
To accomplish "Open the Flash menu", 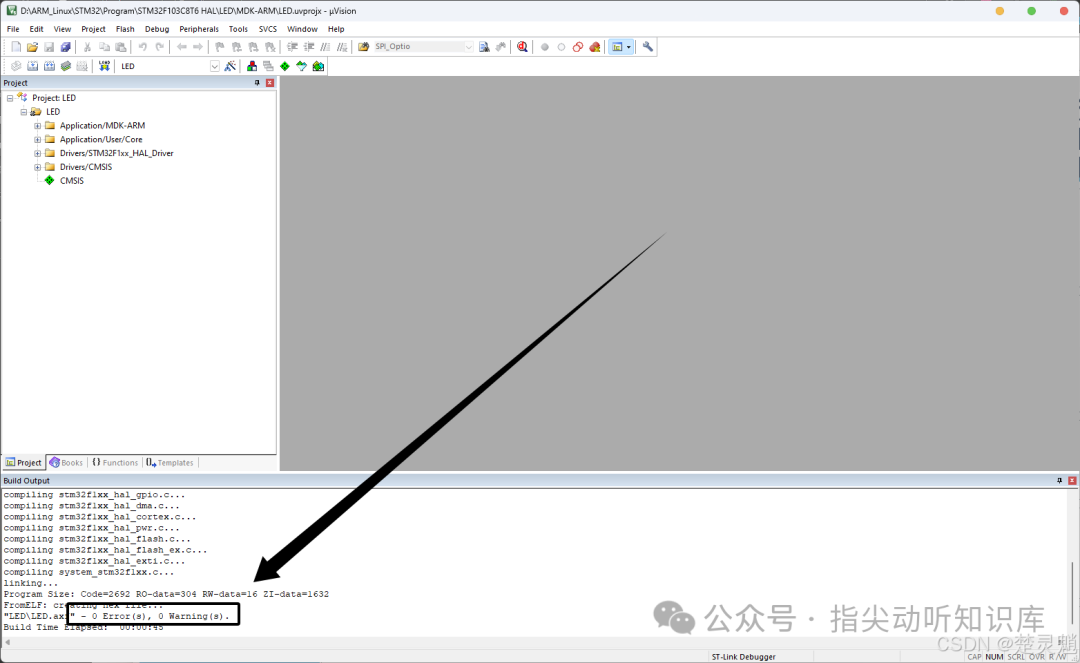I will point(125,29).
